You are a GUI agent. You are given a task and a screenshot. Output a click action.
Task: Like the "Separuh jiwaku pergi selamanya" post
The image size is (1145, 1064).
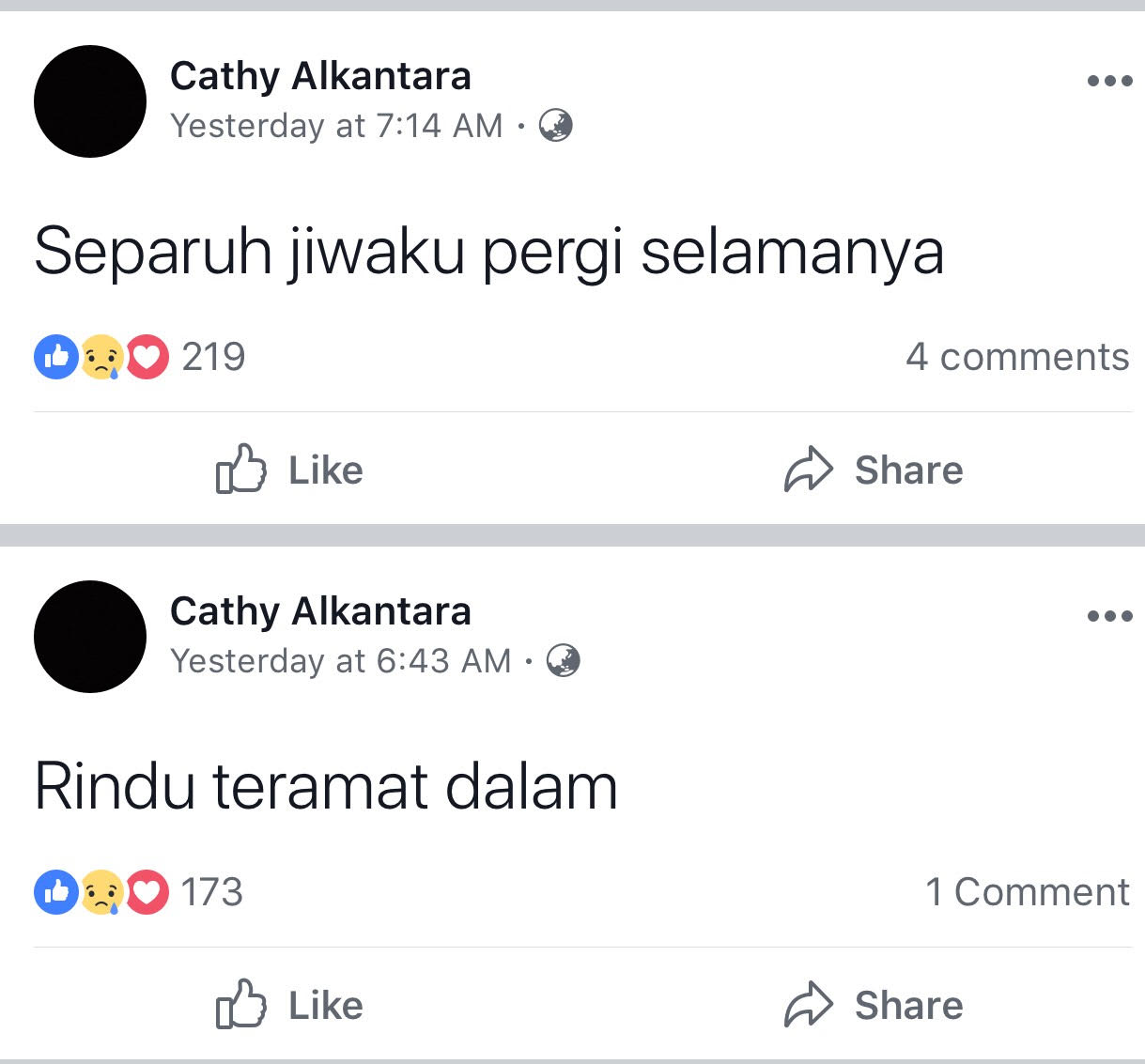point(289,470)
